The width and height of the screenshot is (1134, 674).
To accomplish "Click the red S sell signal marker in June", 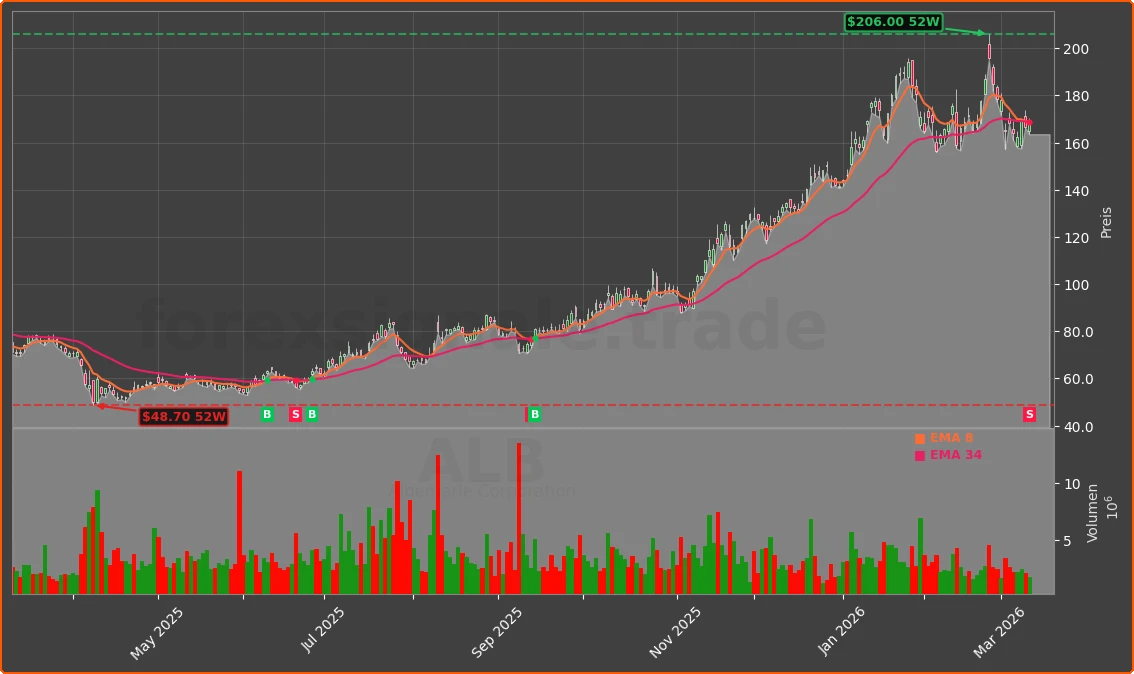I will click(x=295, y=414).
